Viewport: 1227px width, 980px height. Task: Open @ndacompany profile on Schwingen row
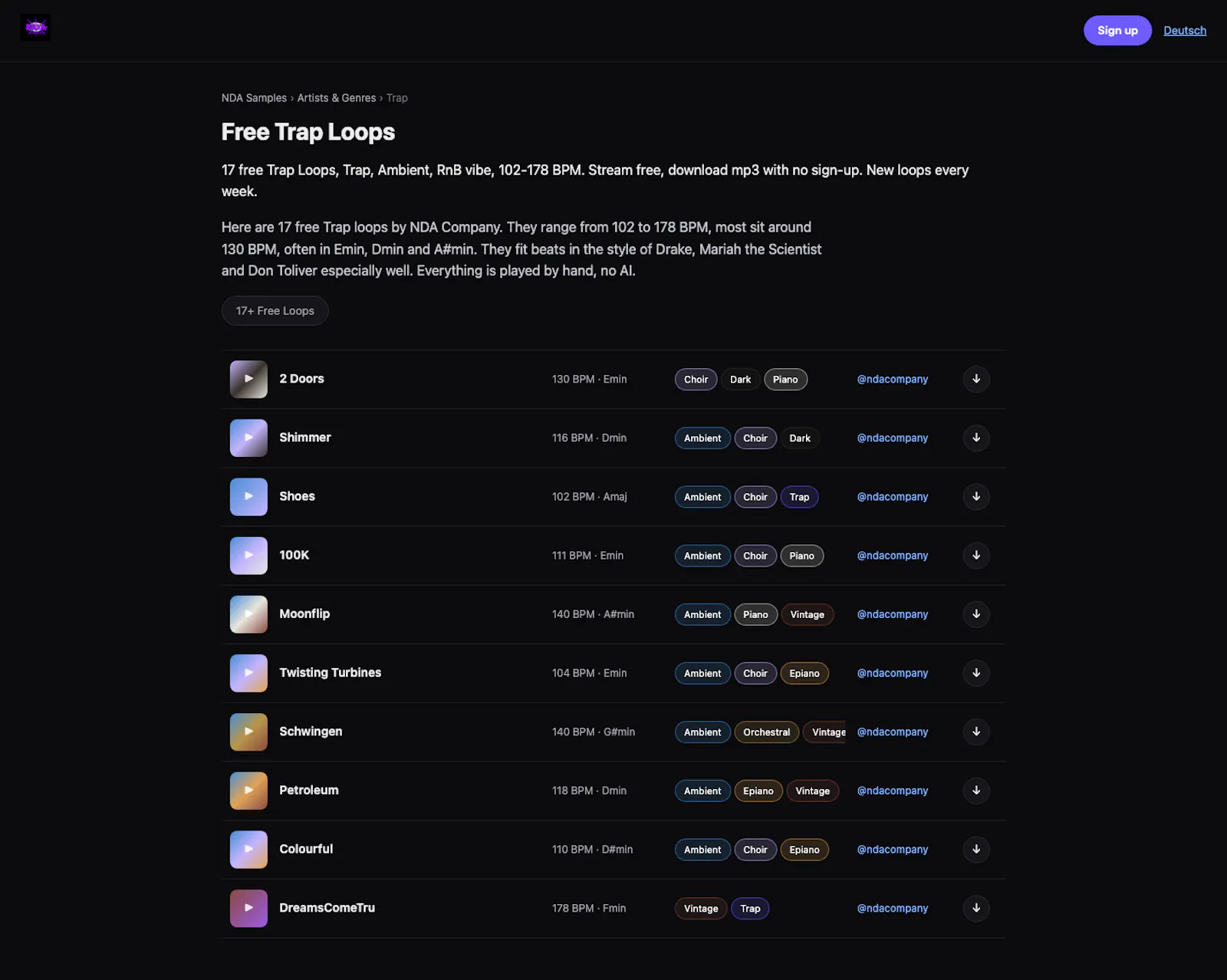click(893, 732)
